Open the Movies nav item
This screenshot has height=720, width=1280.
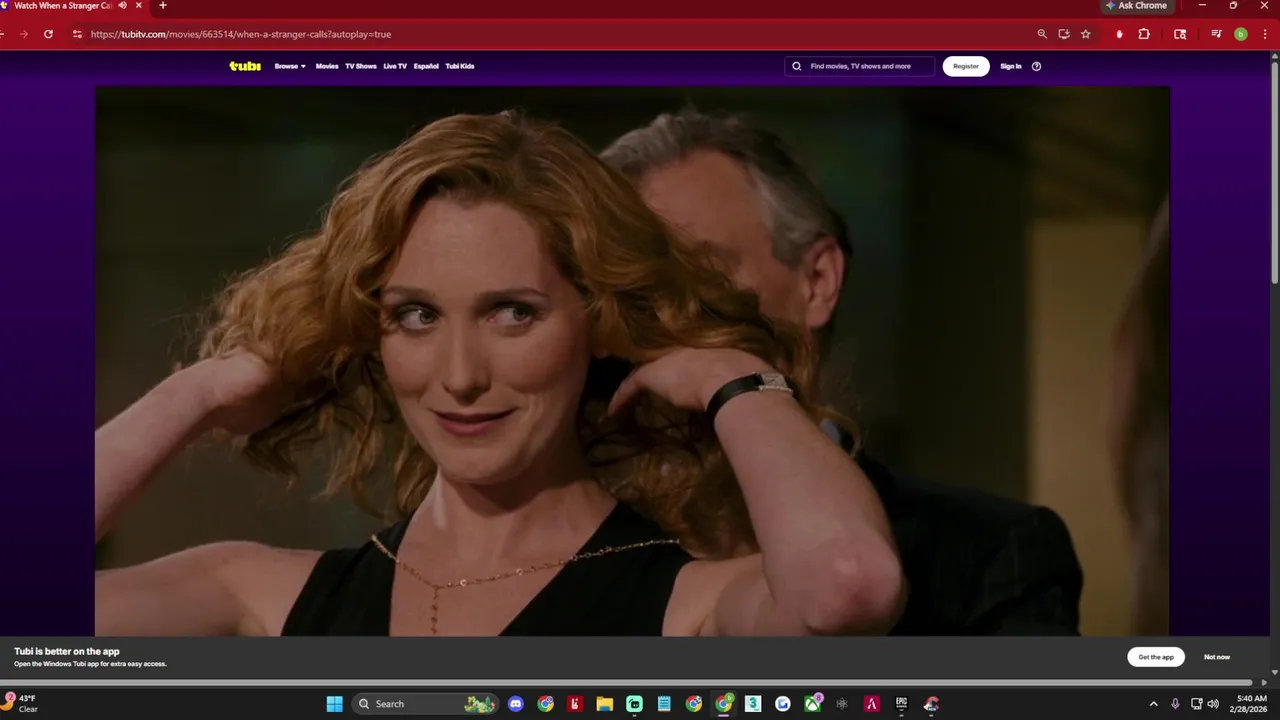click(x=327, y=66)
